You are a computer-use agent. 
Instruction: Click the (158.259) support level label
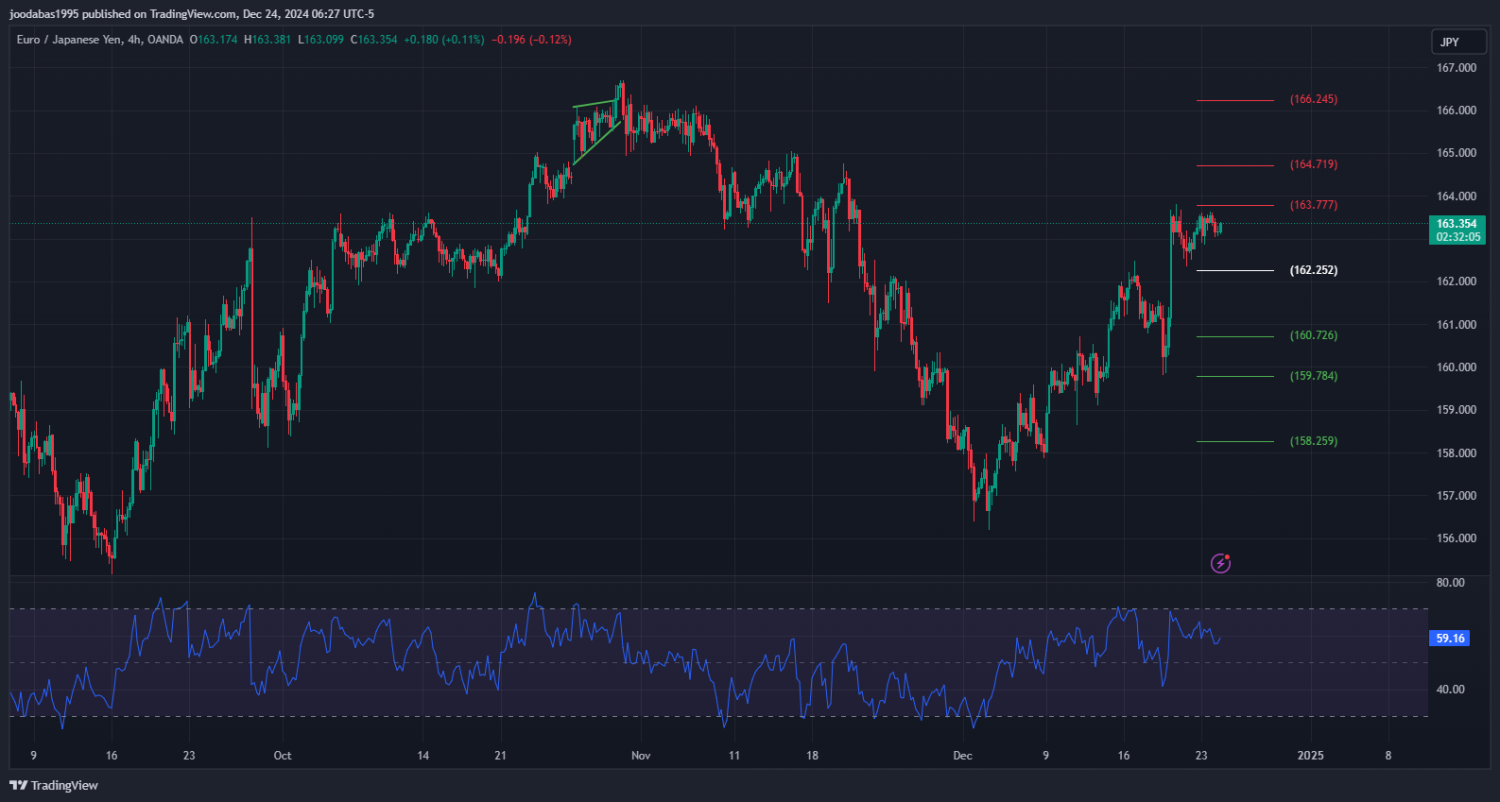click(x=1313, y=441)
